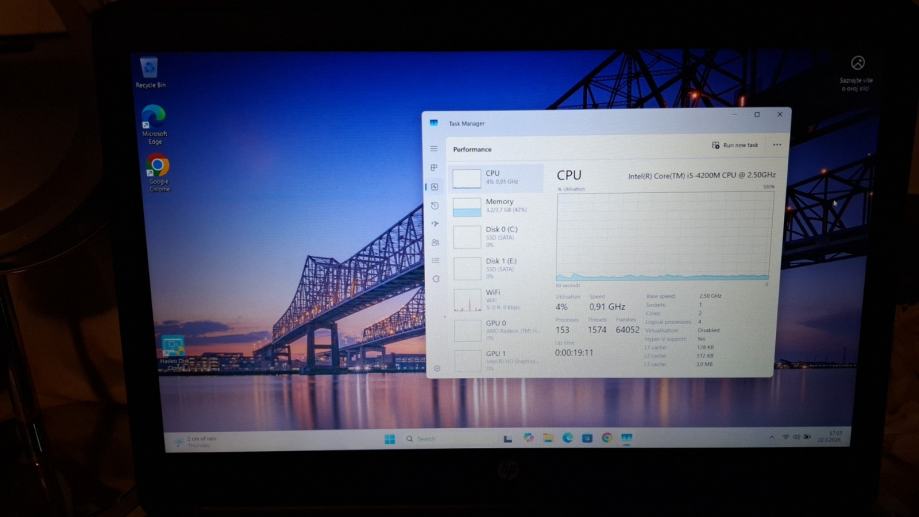Open Microsoft Edge from the taskbar
This screenshot has height=517, width=919.
coord(567,438)
